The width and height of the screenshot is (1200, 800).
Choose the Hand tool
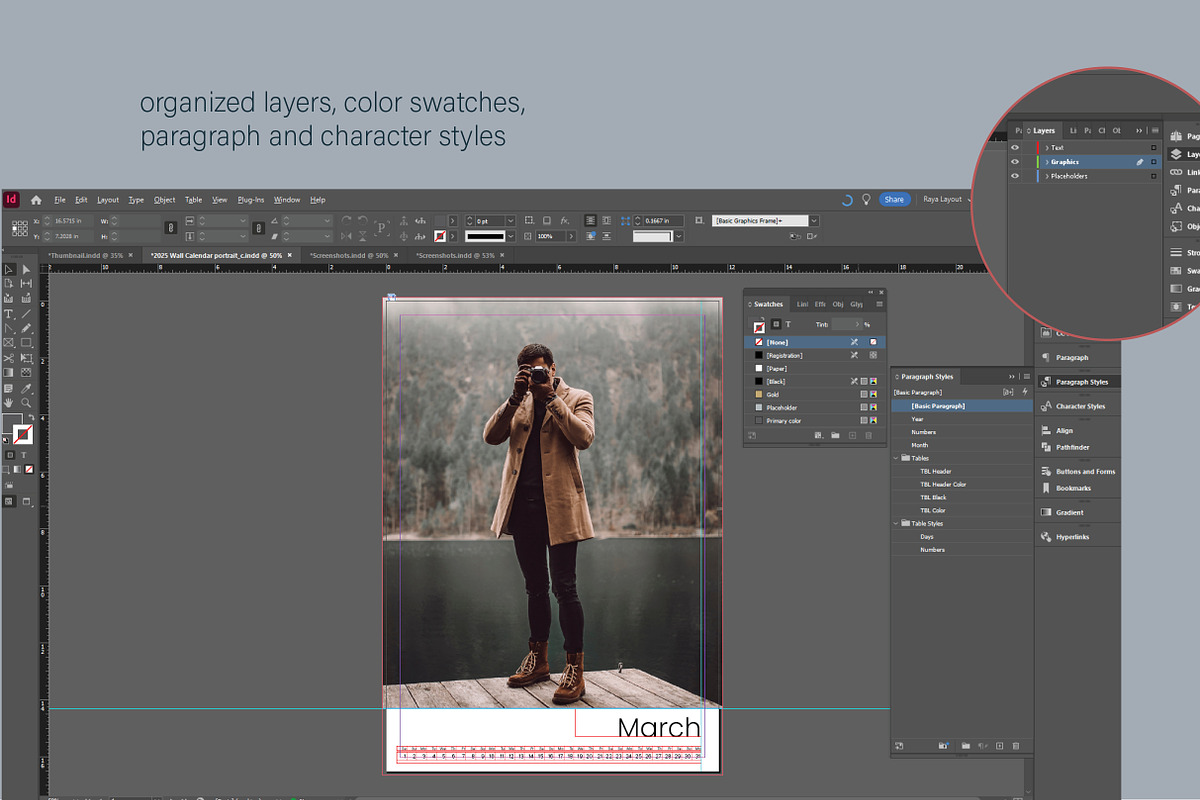[x=9, y=403]
